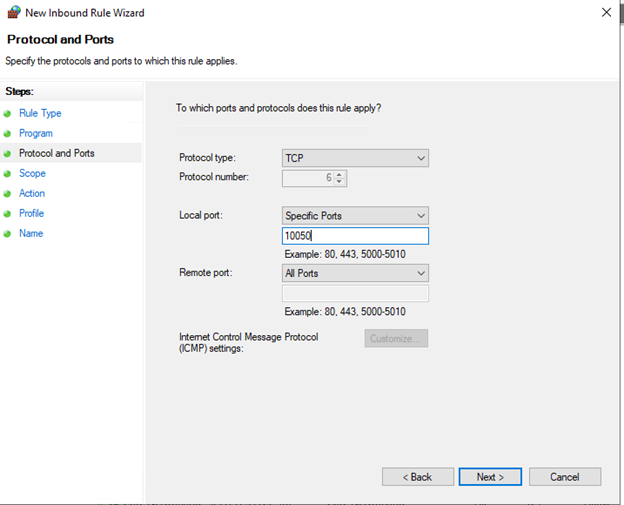Decrease protocol number with down spinner arrow
The image size is (624, 505).
tap(339, 181)
